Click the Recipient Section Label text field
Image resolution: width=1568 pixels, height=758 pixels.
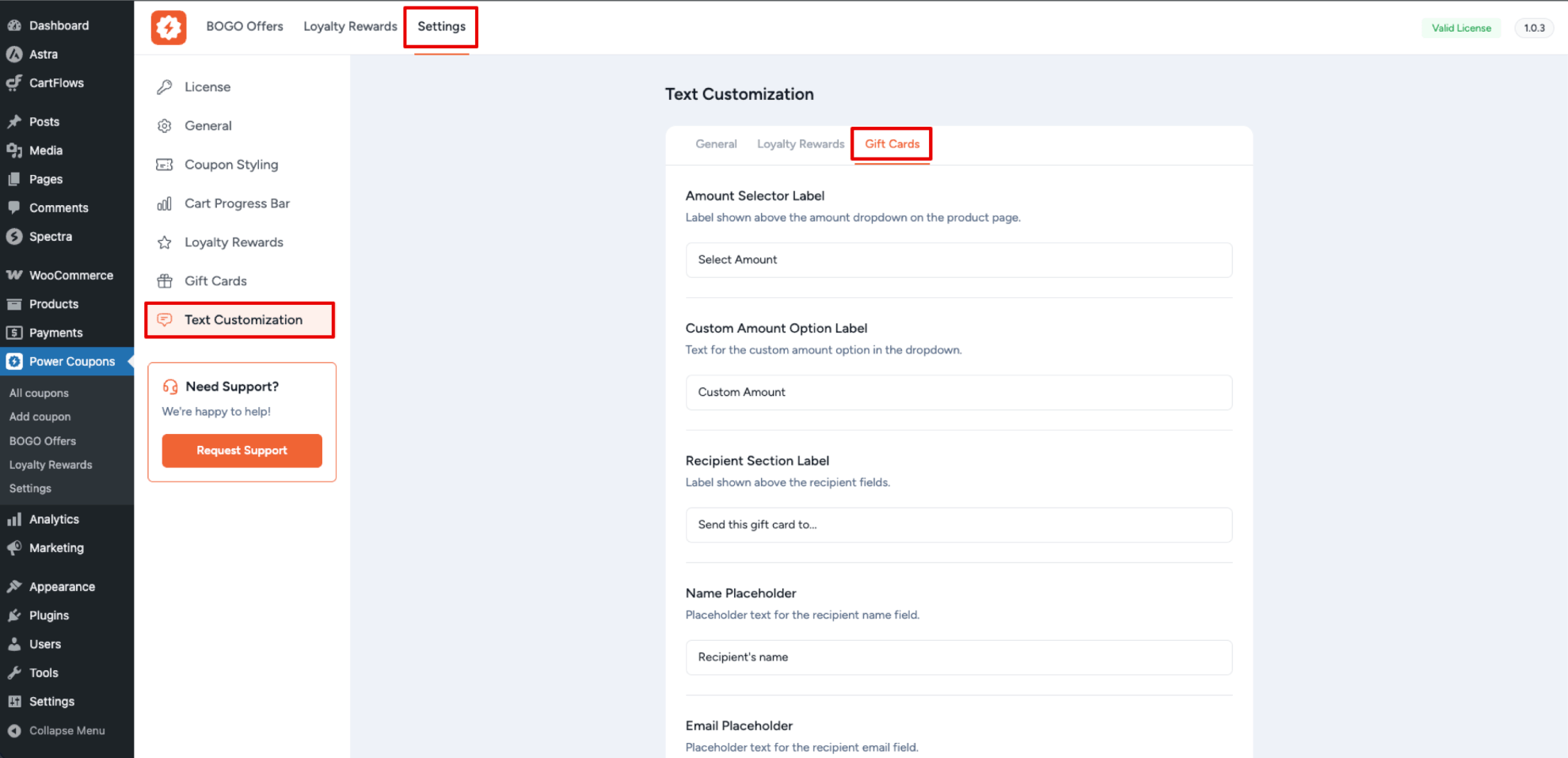(958, 524)
